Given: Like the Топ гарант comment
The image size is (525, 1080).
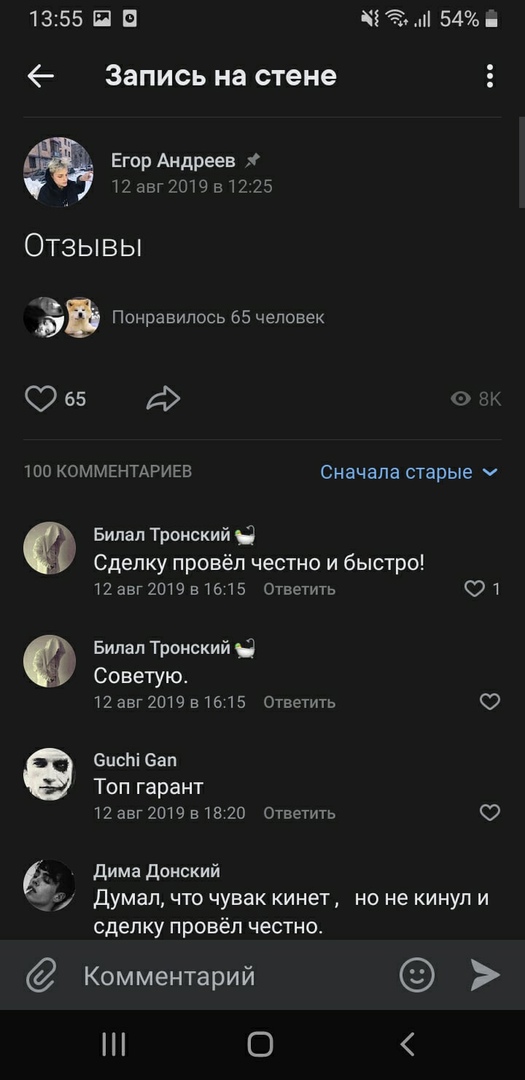Looking at the screenshot, I should coord(490,813).
